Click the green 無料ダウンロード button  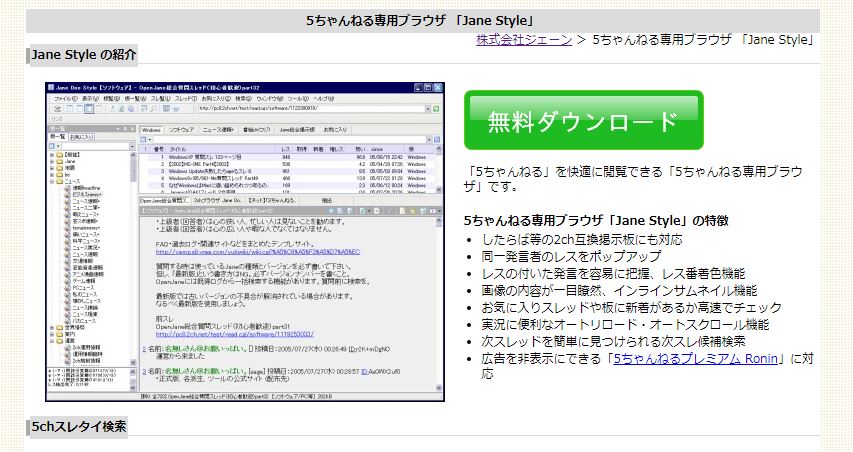pos(584,120)
